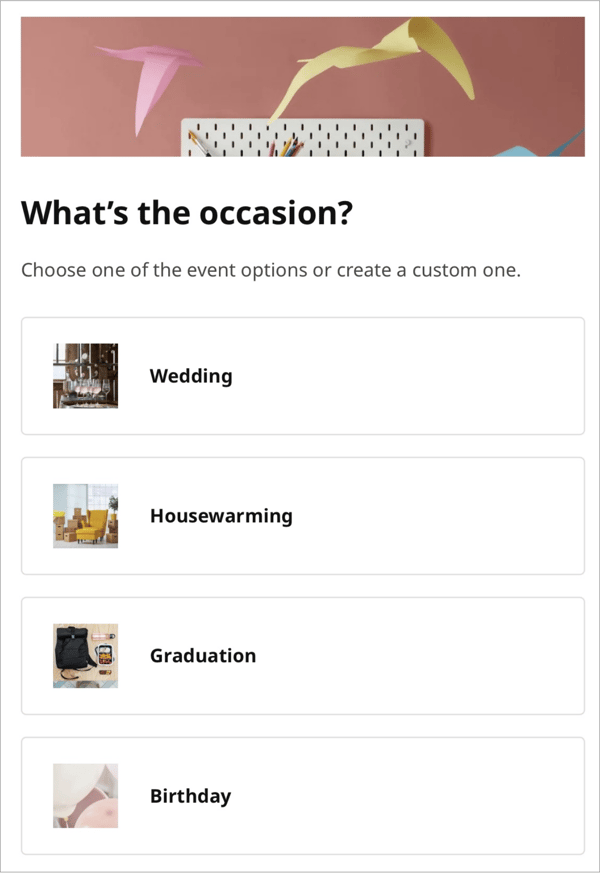Select the Housewarming text label
The width and height of the screenshot is (600, 877).
click(221, 516)
